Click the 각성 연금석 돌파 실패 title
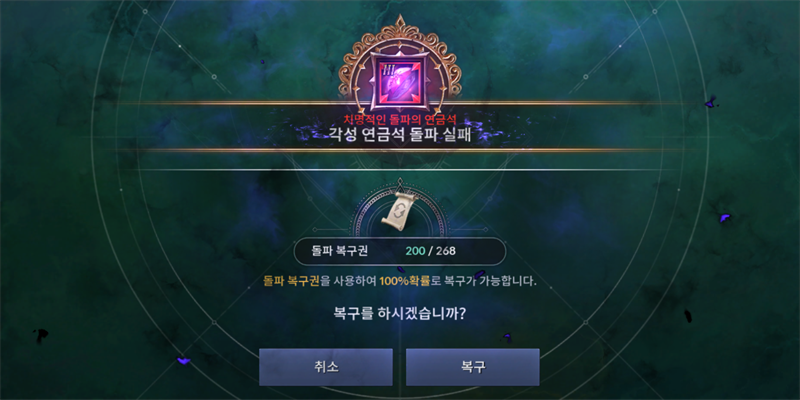The height and width of the screenshot is (400, 800). click(399, 136)
